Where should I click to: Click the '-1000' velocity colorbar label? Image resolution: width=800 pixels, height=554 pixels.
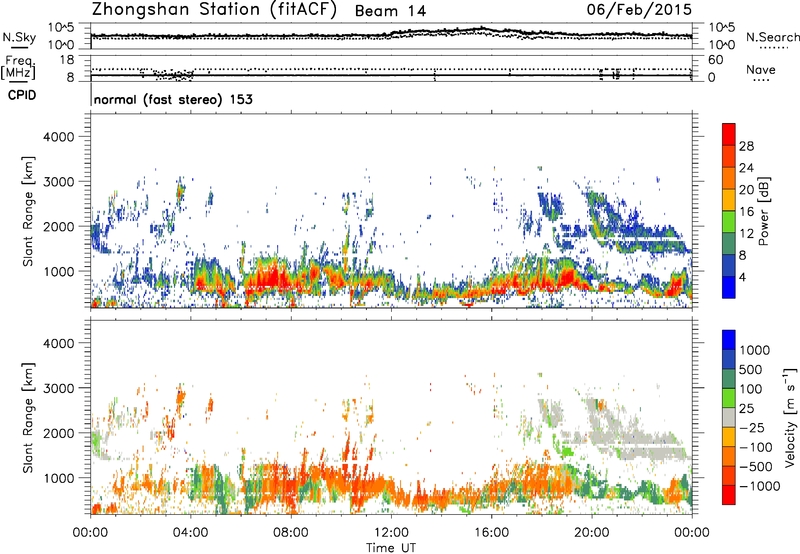(759, 486)
